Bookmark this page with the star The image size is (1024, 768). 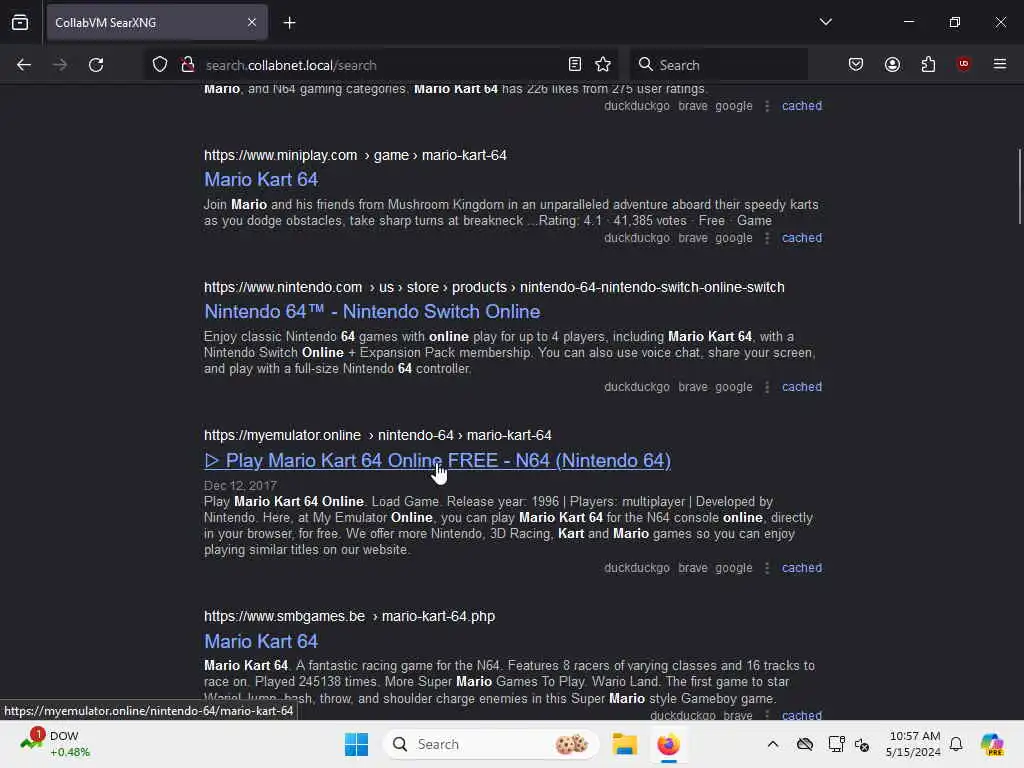pos(603,64)
